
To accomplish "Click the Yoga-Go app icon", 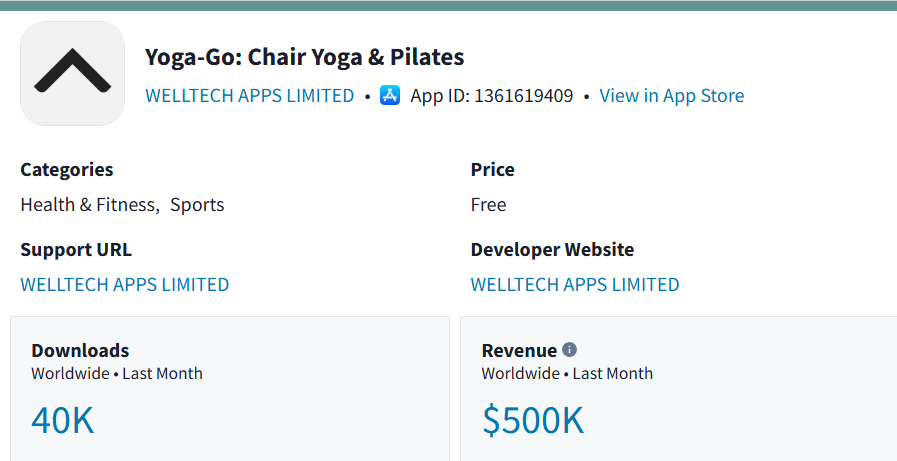I will [x=73, y=74].
